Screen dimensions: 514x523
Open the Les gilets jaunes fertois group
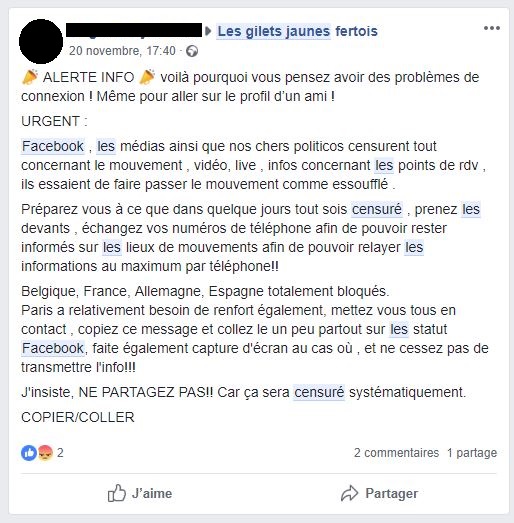point(297,31)
